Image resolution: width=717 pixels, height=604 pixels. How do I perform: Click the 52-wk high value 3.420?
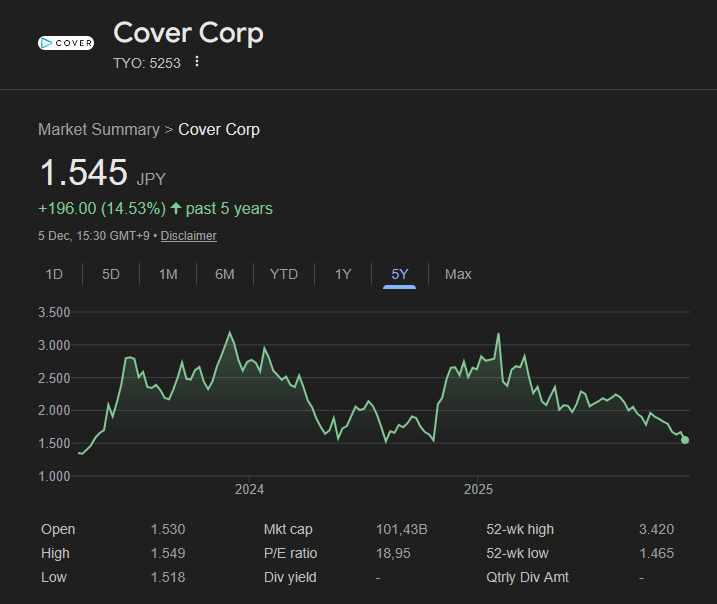[x=656, y=529]
